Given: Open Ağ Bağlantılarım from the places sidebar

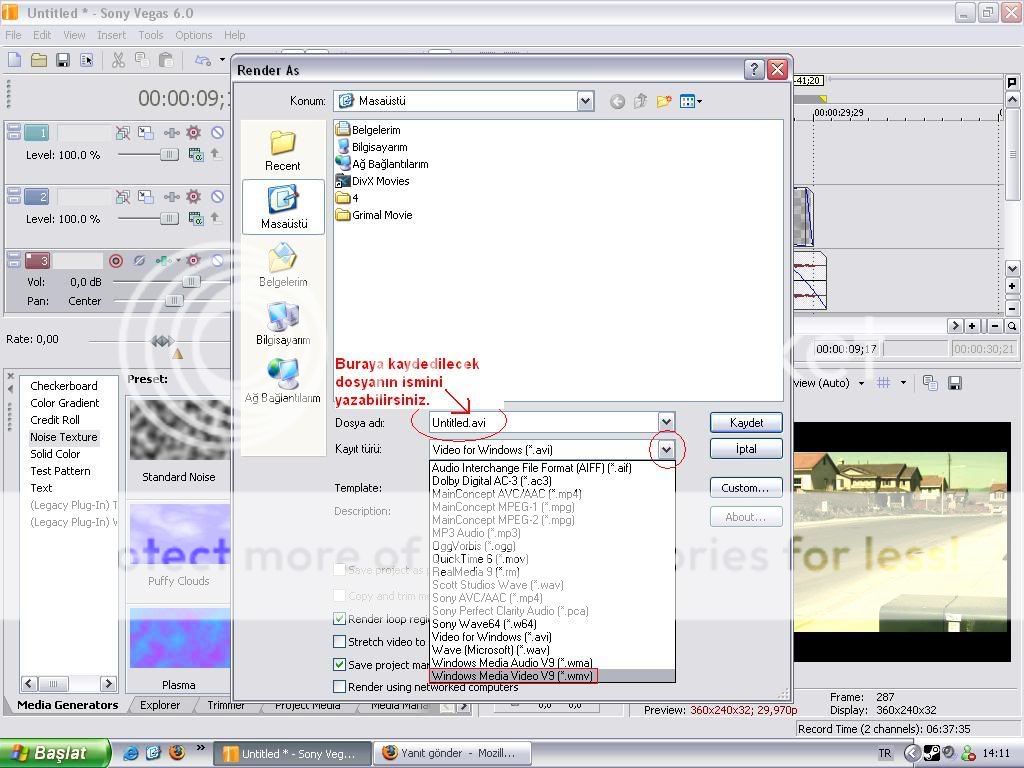Looking at the screenshot, I should (x=283, y=381).
